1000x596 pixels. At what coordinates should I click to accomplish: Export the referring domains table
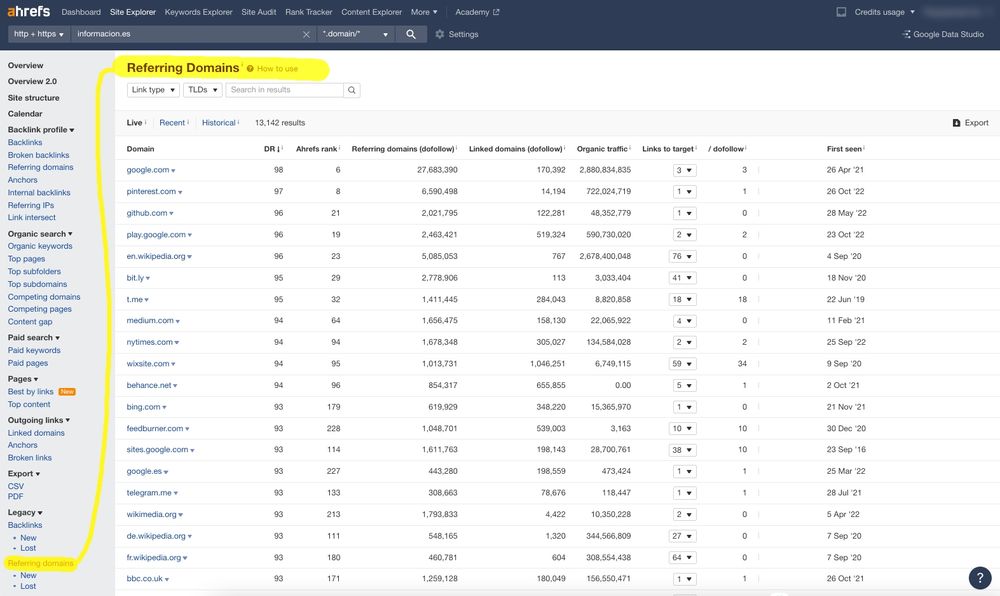pyautogui.click(x=970, y=123)
